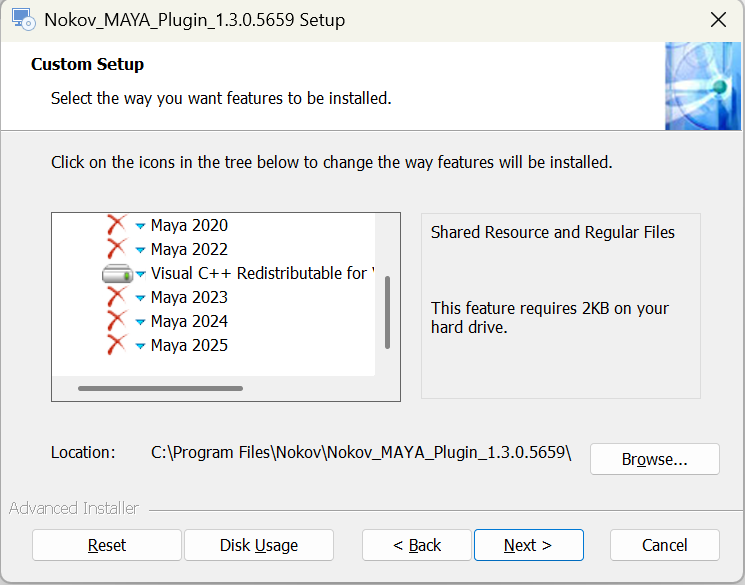Open the dropdown arrow for Maya 2022
The image size is (745, 585).
pyautogui.click(x=140, y=250)
